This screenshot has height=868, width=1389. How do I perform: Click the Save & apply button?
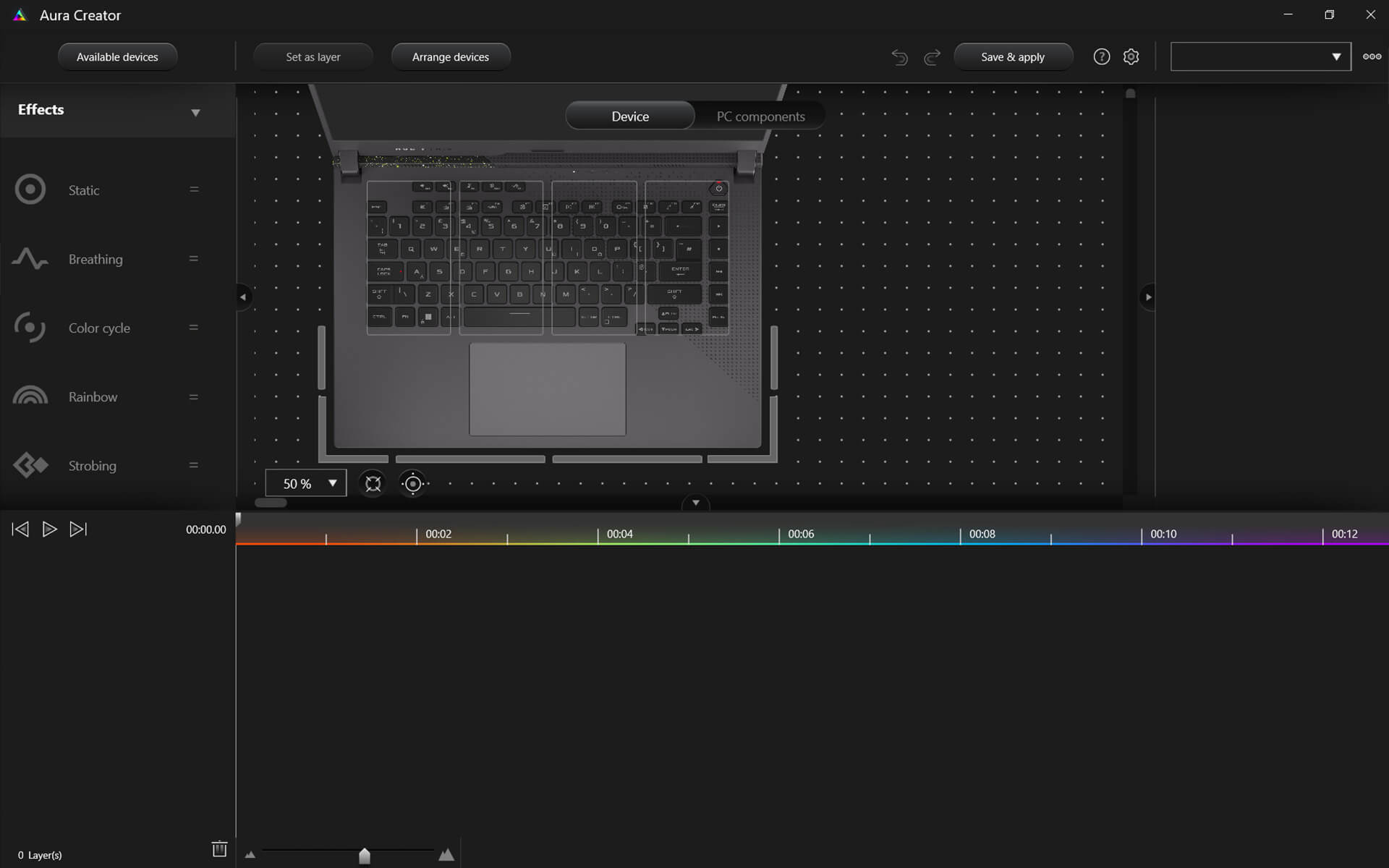(1013, 56)
